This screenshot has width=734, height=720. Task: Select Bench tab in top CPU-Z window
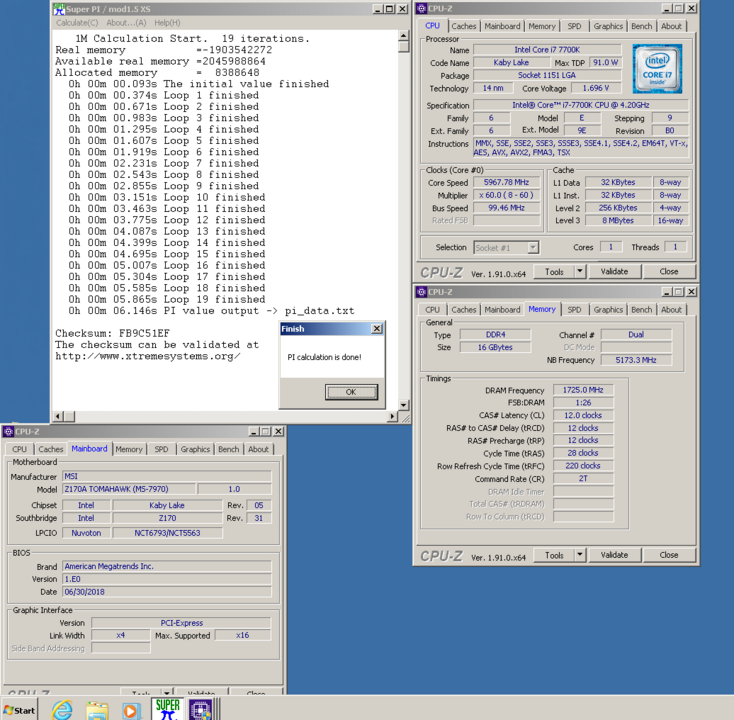(641, 26)
